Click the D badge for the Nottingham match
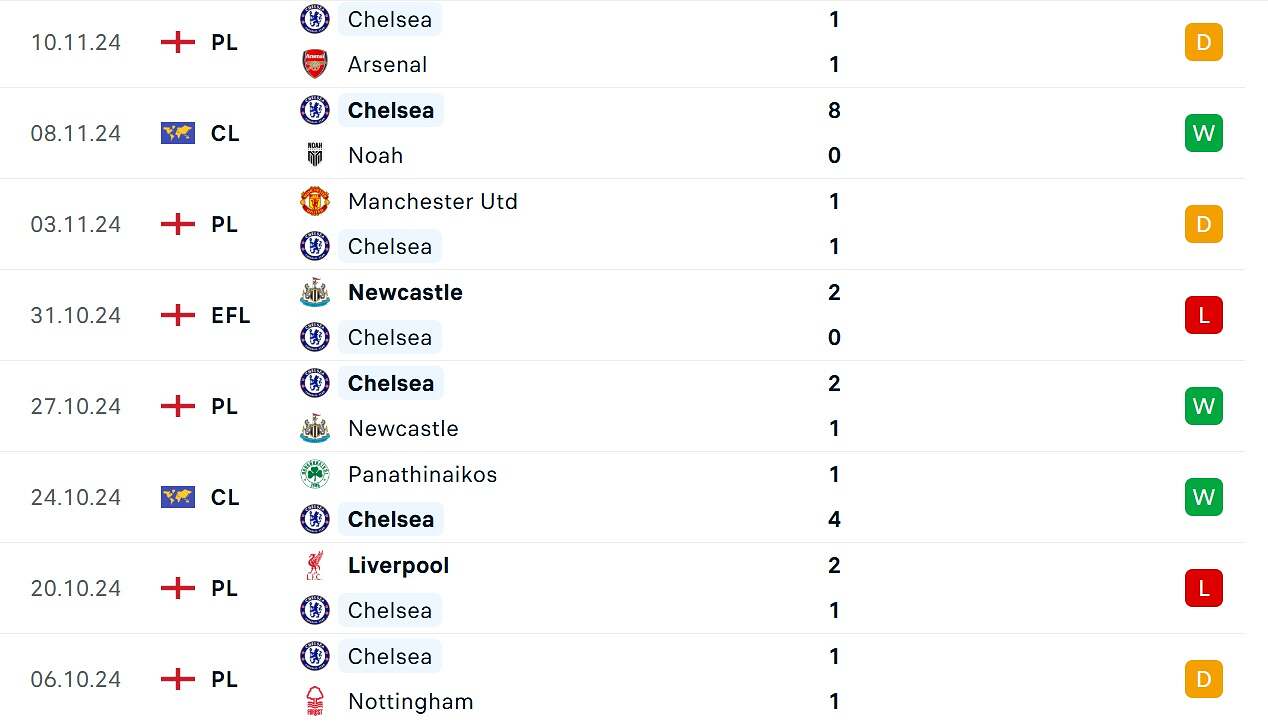 (x=1203, y=679)
